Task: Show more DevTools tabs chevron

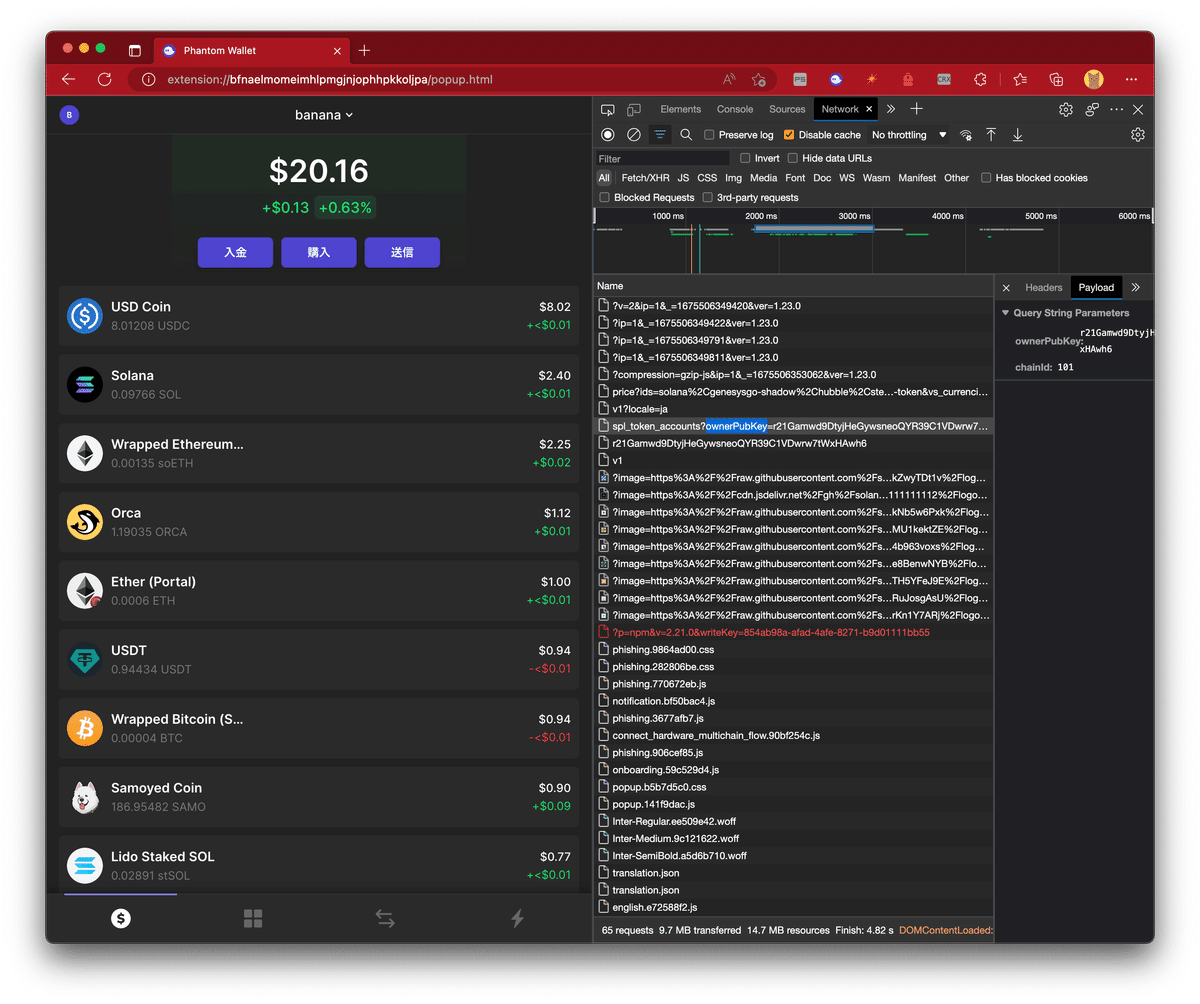Action: click(x=890, y=109)
